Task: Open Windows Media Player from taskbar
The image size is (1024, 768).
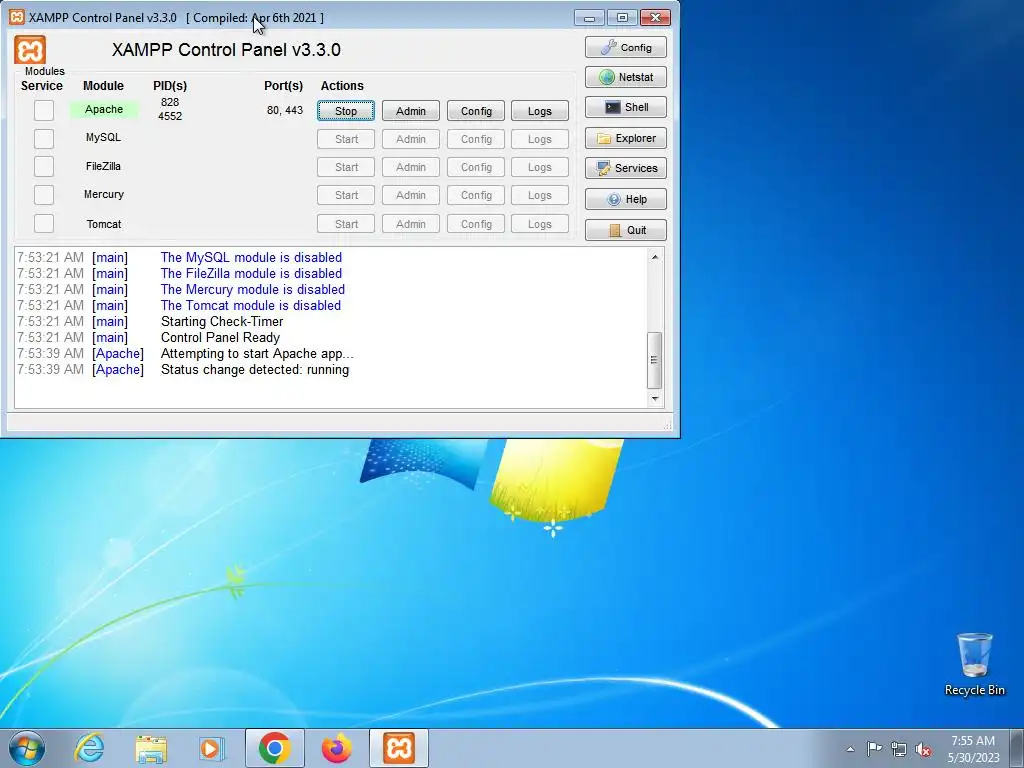Action: [x=212, y=748]
